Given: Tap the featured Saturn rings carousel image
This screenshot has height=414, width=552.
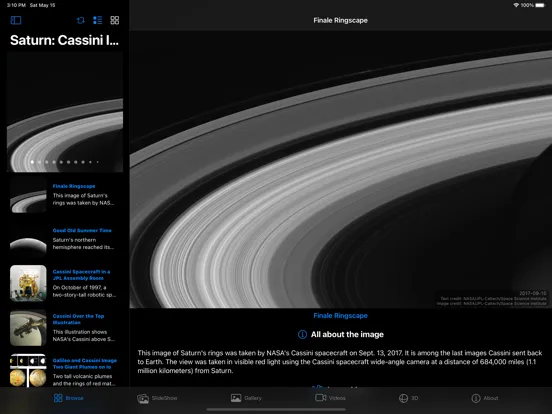Looking at the screenshot, I should (65, 112).
